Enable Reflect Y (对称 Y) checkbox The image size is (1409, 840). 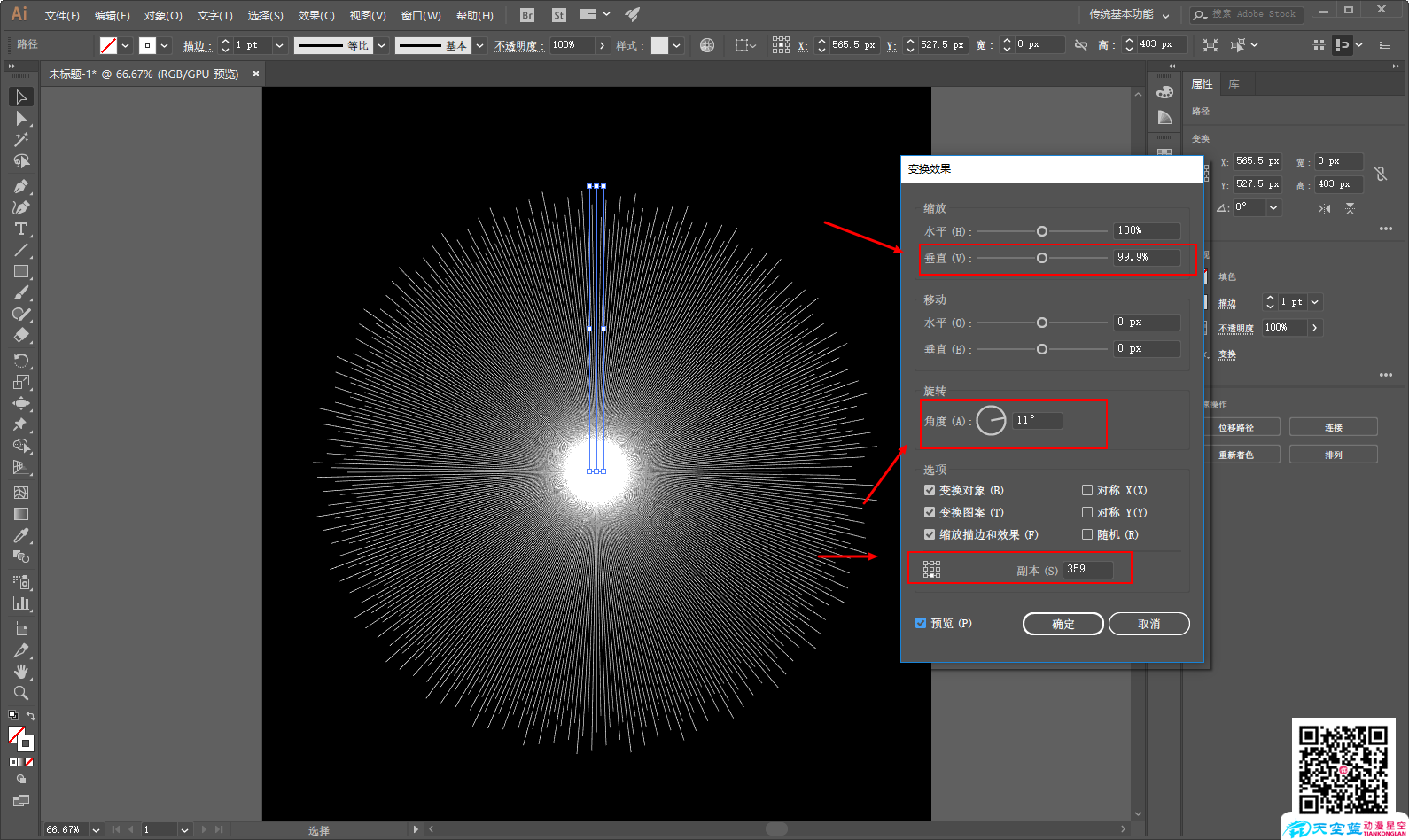[1087, 512]
